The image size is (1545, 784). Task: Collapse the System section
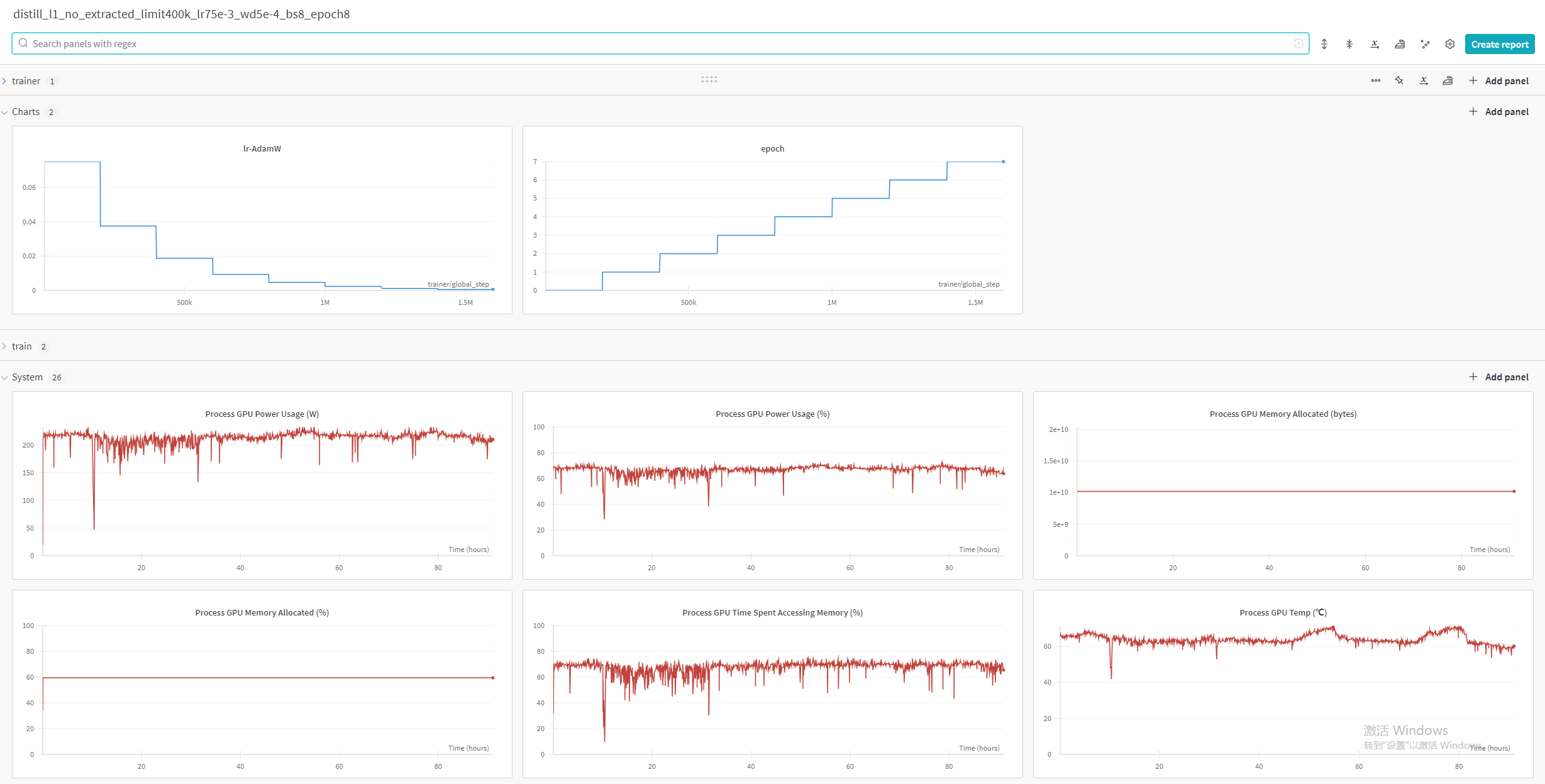[x=4, y=377]
